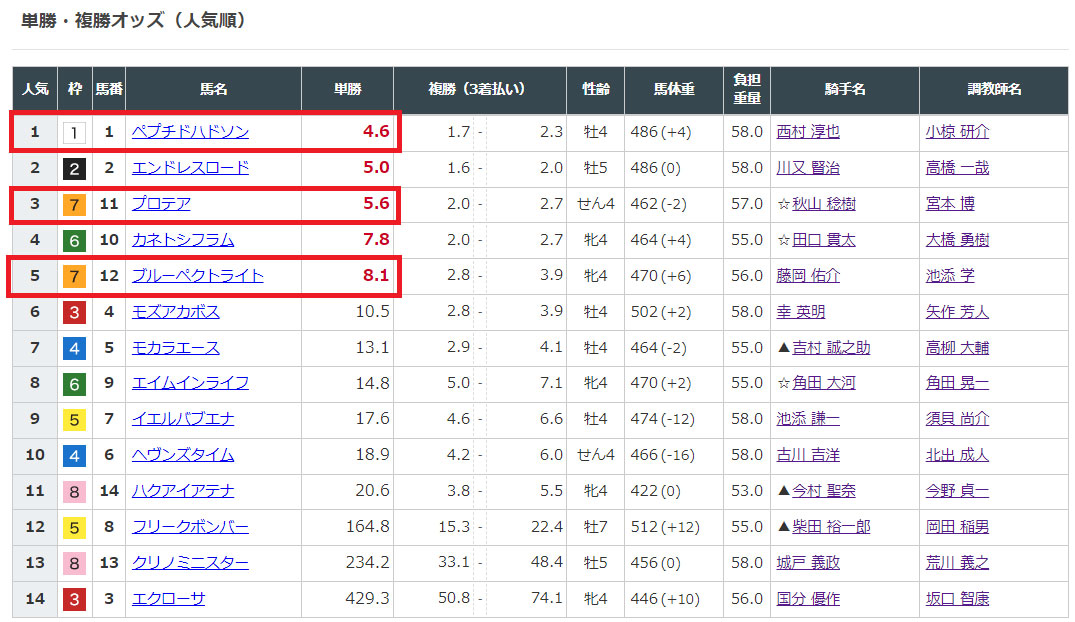1075x622 pixels.
Task: Click the pink frame 8 box beside ハクアイアテナ
Action: (74, 491)
